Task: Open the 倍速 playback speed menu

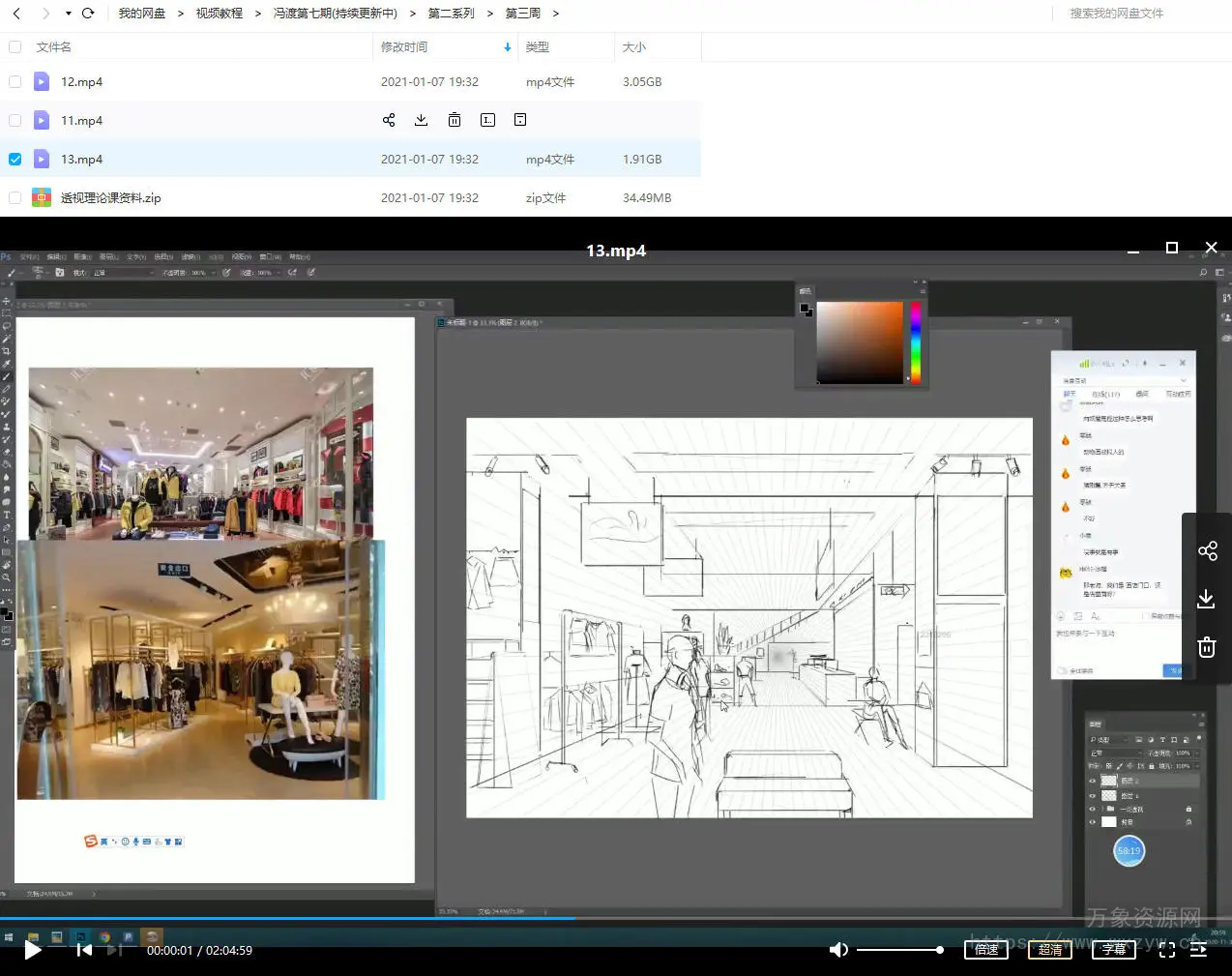Action: tap(986, 950)
